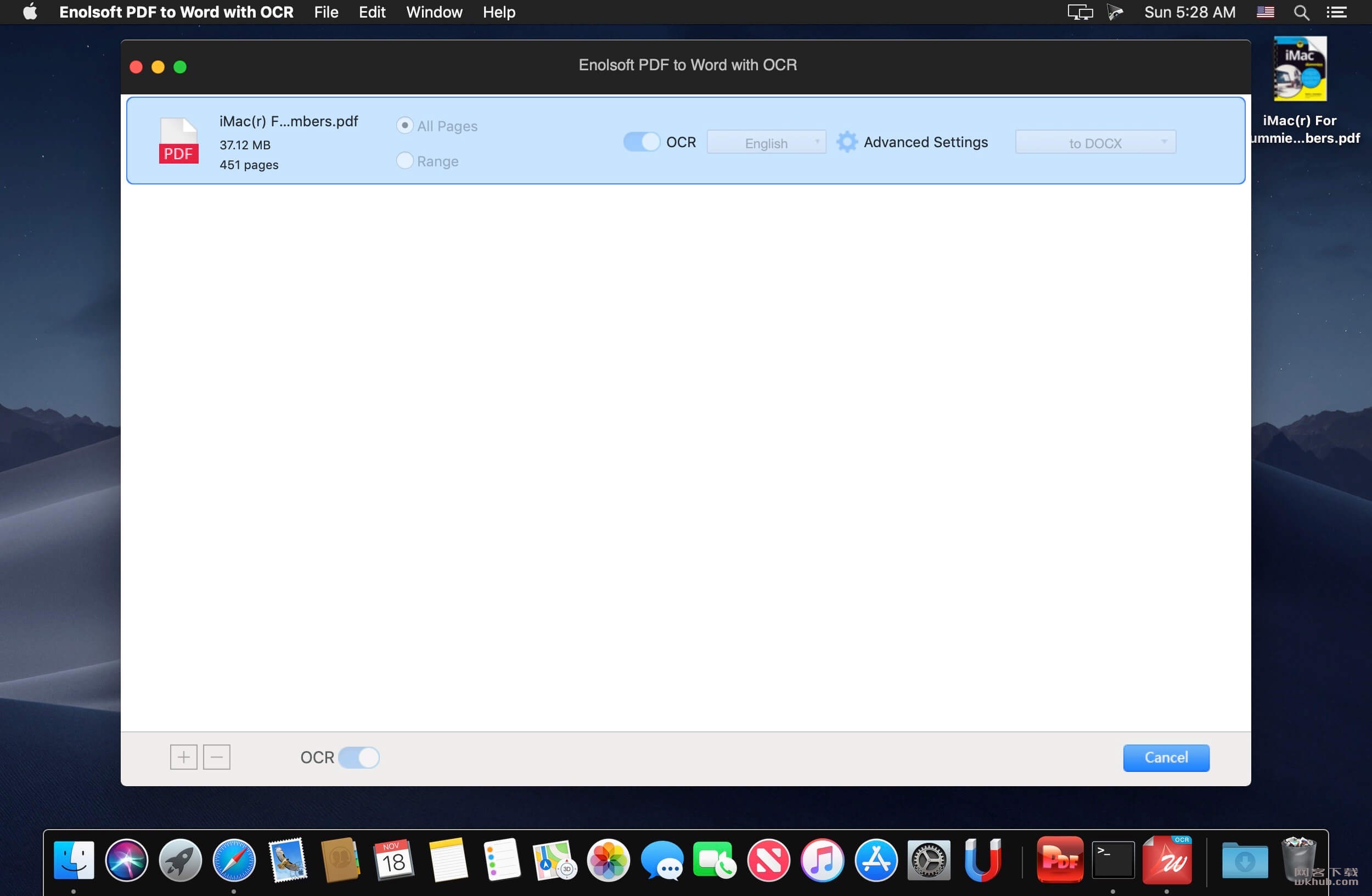Open the Edit menu
Screen dimensions: 1372x896
(x=372, y=12)
